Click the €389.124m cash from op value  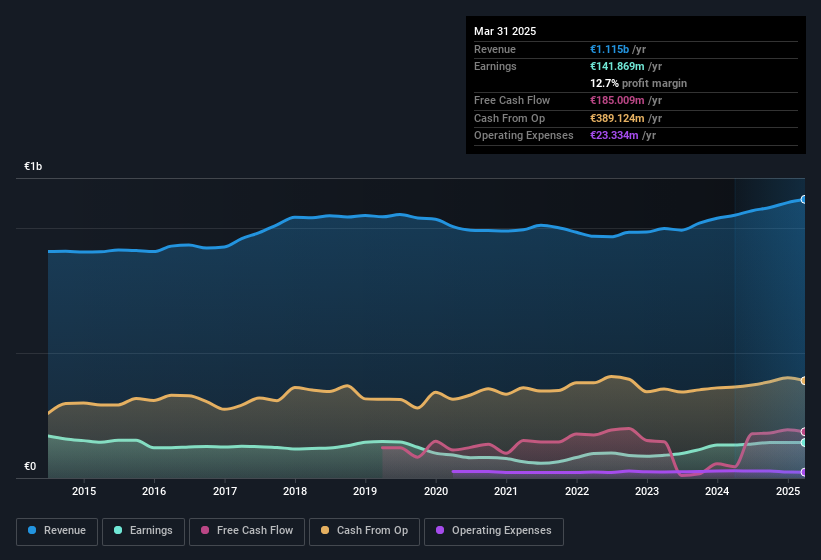click(x=617, y=118)
